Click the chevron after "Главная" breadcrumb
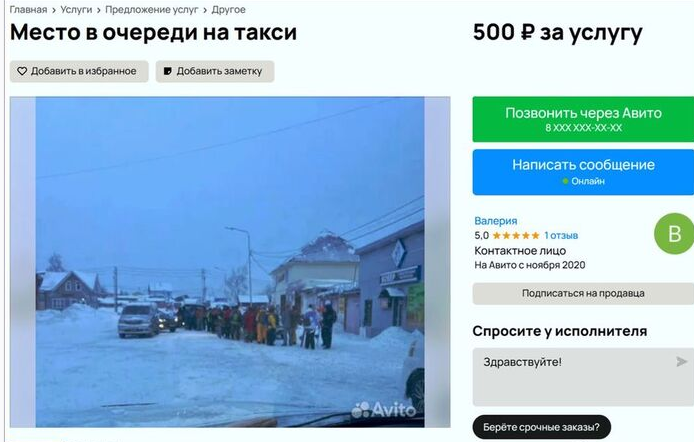This screenshot has height=442, width=694. click(54, 10)
